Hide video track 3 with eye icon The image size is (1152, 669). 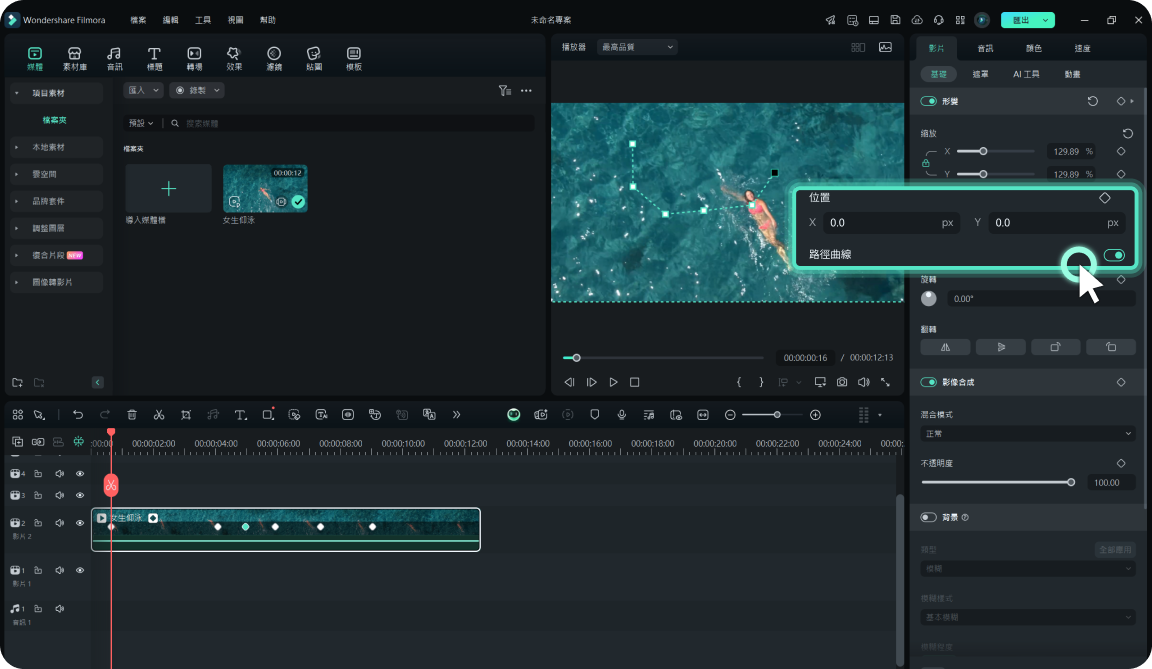click(80, 495)
